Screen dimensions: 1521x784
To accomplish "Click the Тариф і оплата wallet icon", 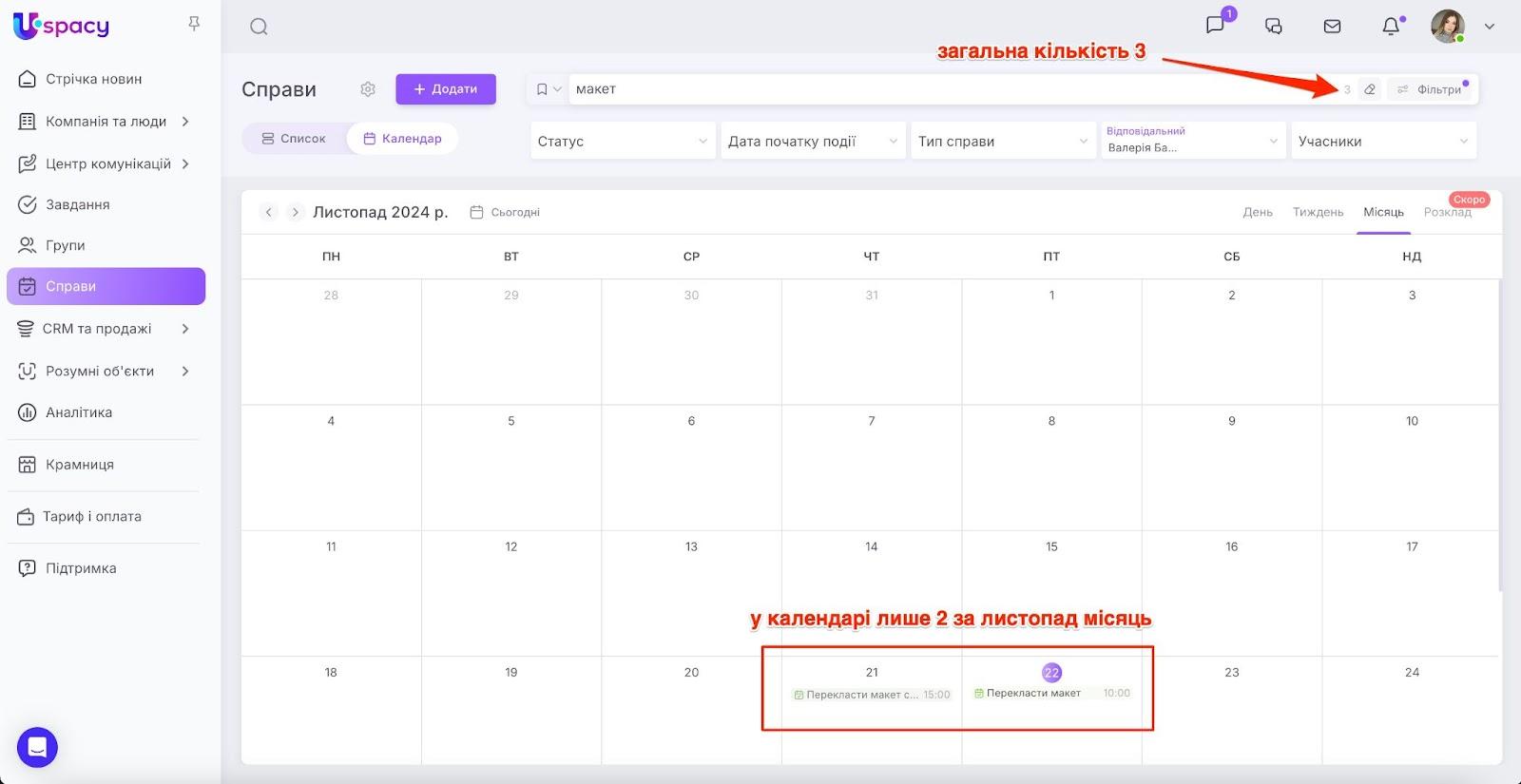I will coord(26,517).
